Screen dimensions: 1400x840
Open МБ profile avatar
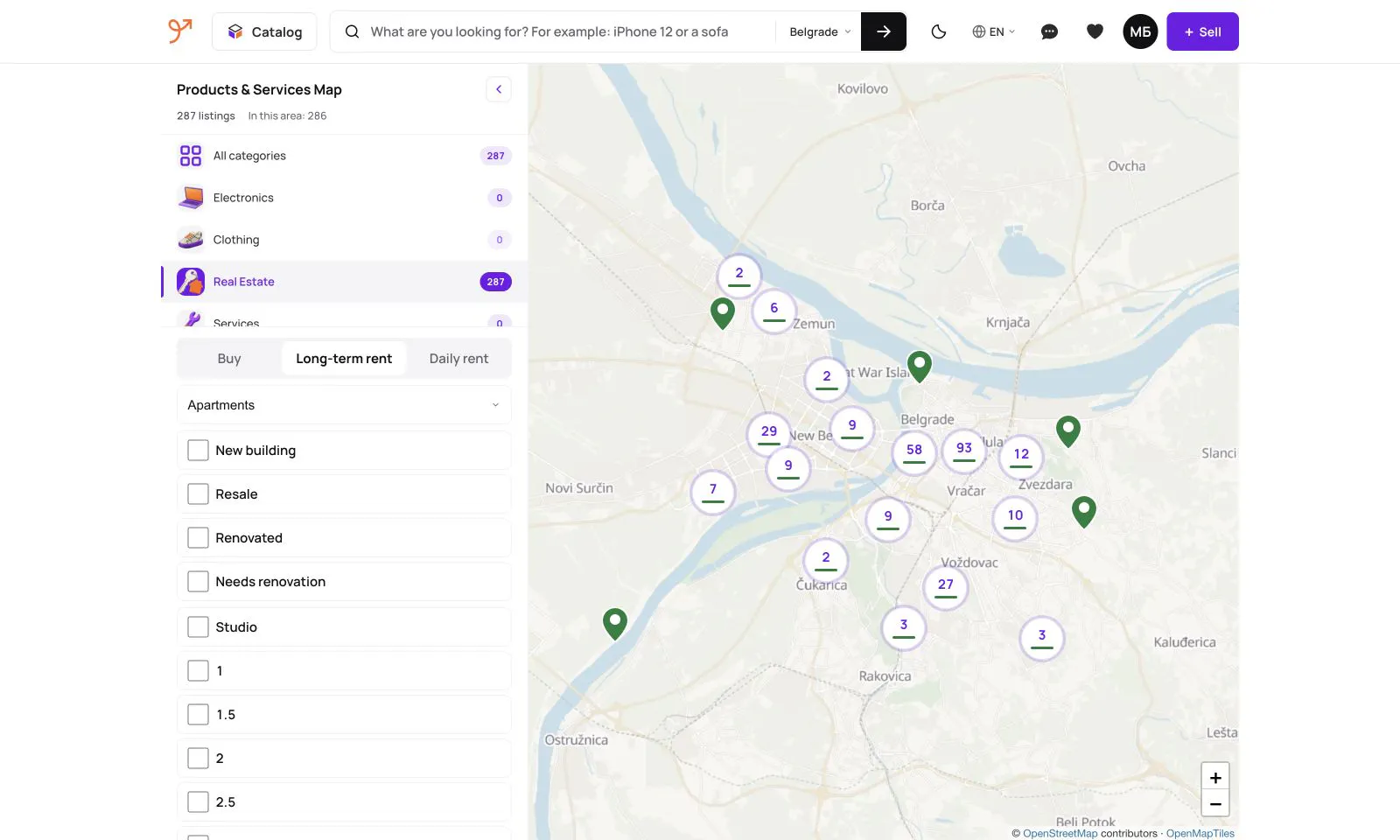pos(1140,31)
